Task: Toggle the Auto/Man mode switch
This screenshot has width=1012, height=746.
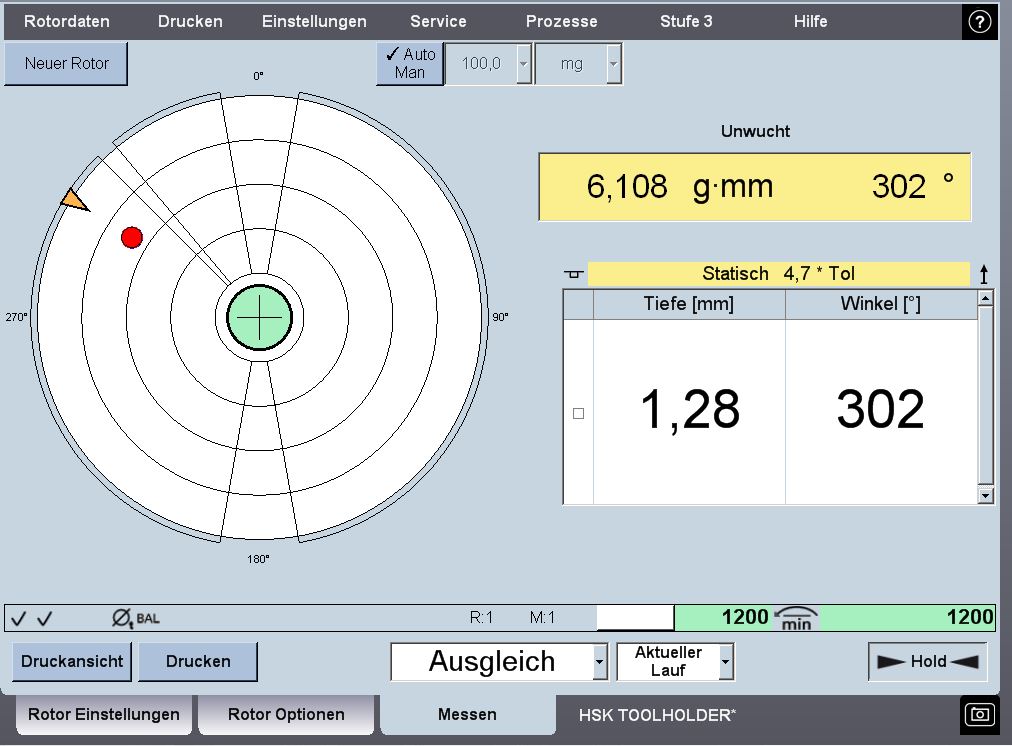Action: coord(410,63)
